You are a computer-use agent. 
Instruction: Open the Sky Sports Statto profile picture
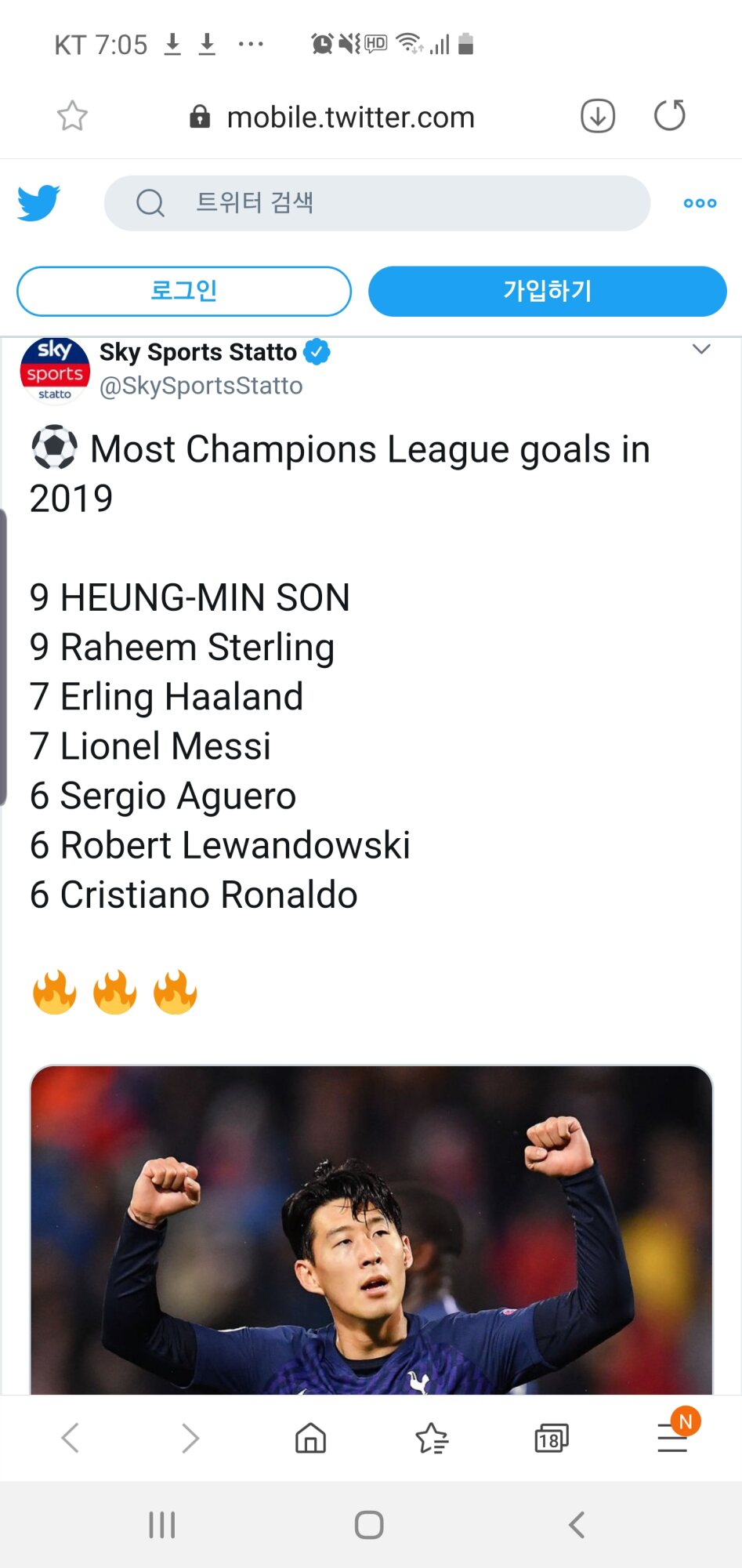(55, 370)
